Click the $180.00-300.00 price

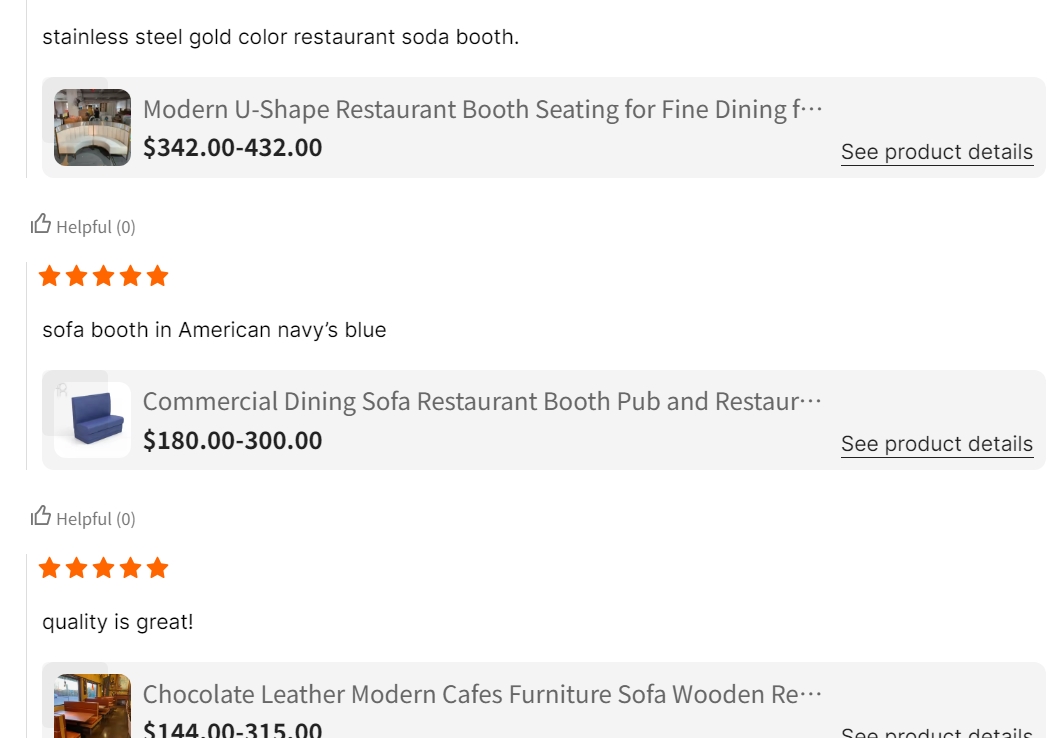pyautogui.click(x=232, y=440)
